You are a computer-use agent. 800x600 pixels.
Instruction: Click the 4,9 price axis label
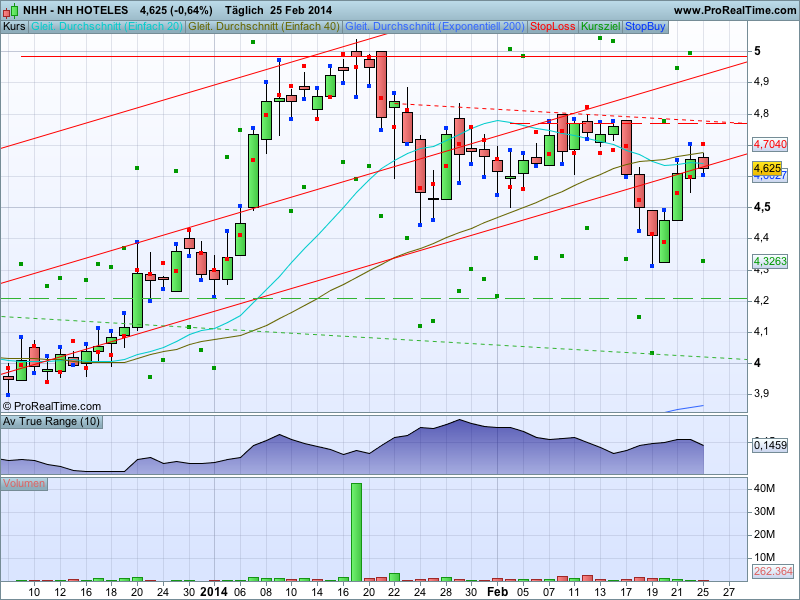tap(762, 82)
